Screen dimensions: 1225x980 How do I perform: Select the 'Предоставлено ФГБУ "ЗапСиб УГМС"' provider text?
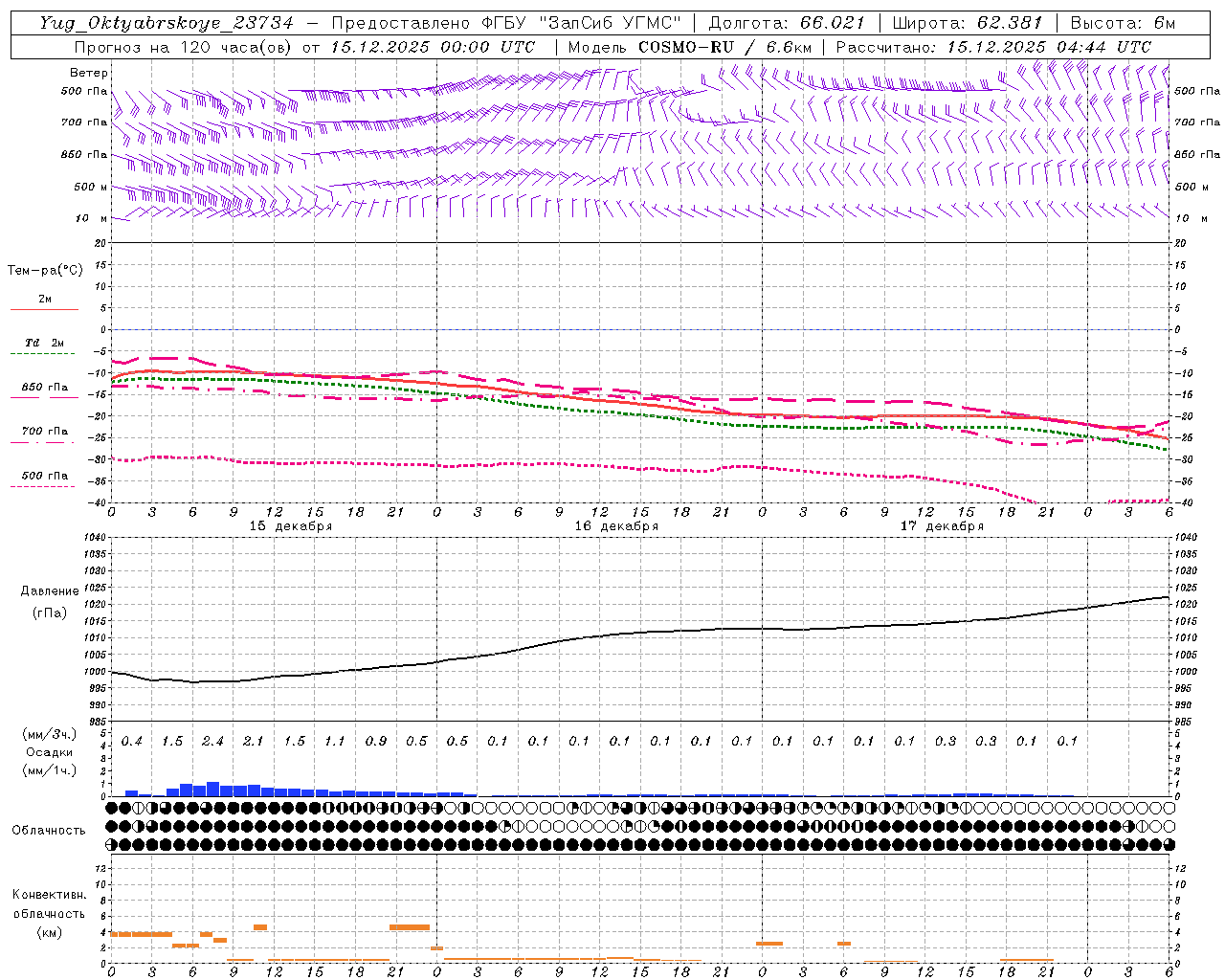(x=508, y=23)
